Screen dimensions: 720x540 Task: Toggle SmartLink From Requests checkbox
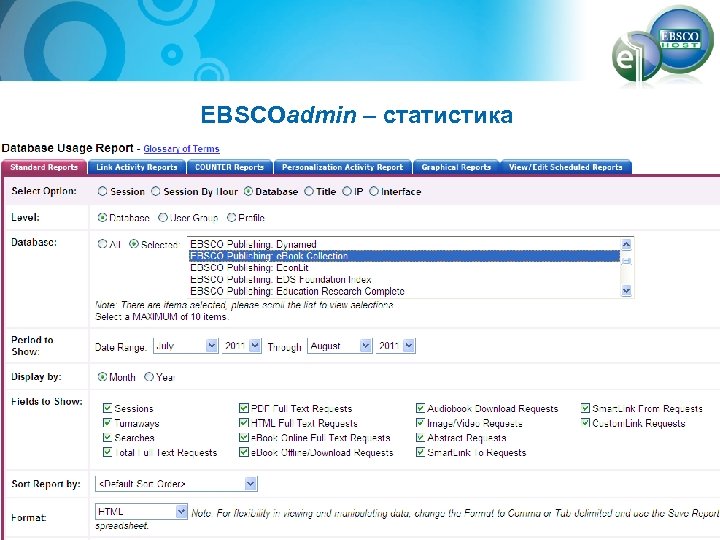(585, 408)
